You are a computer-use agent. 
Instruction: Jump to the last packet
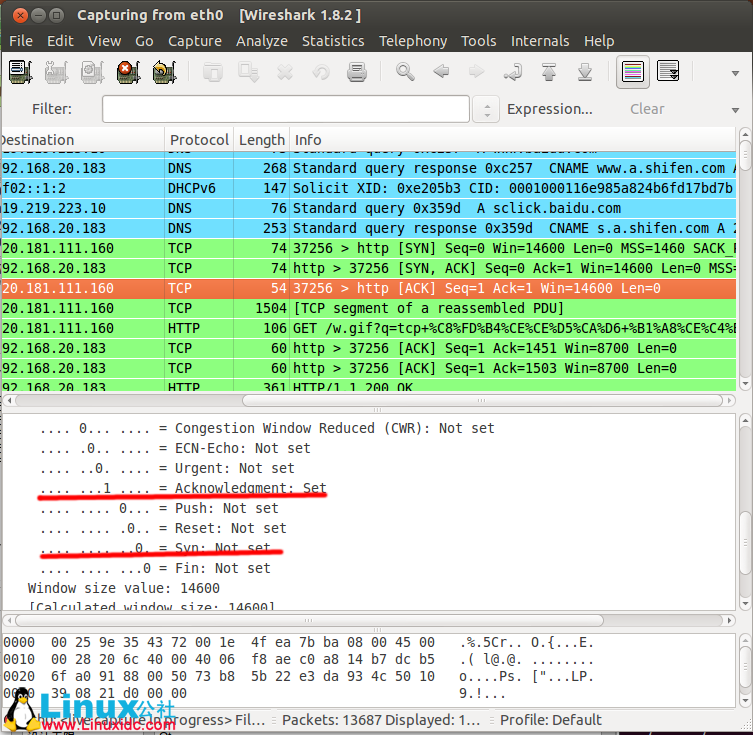tap(585, 72)
